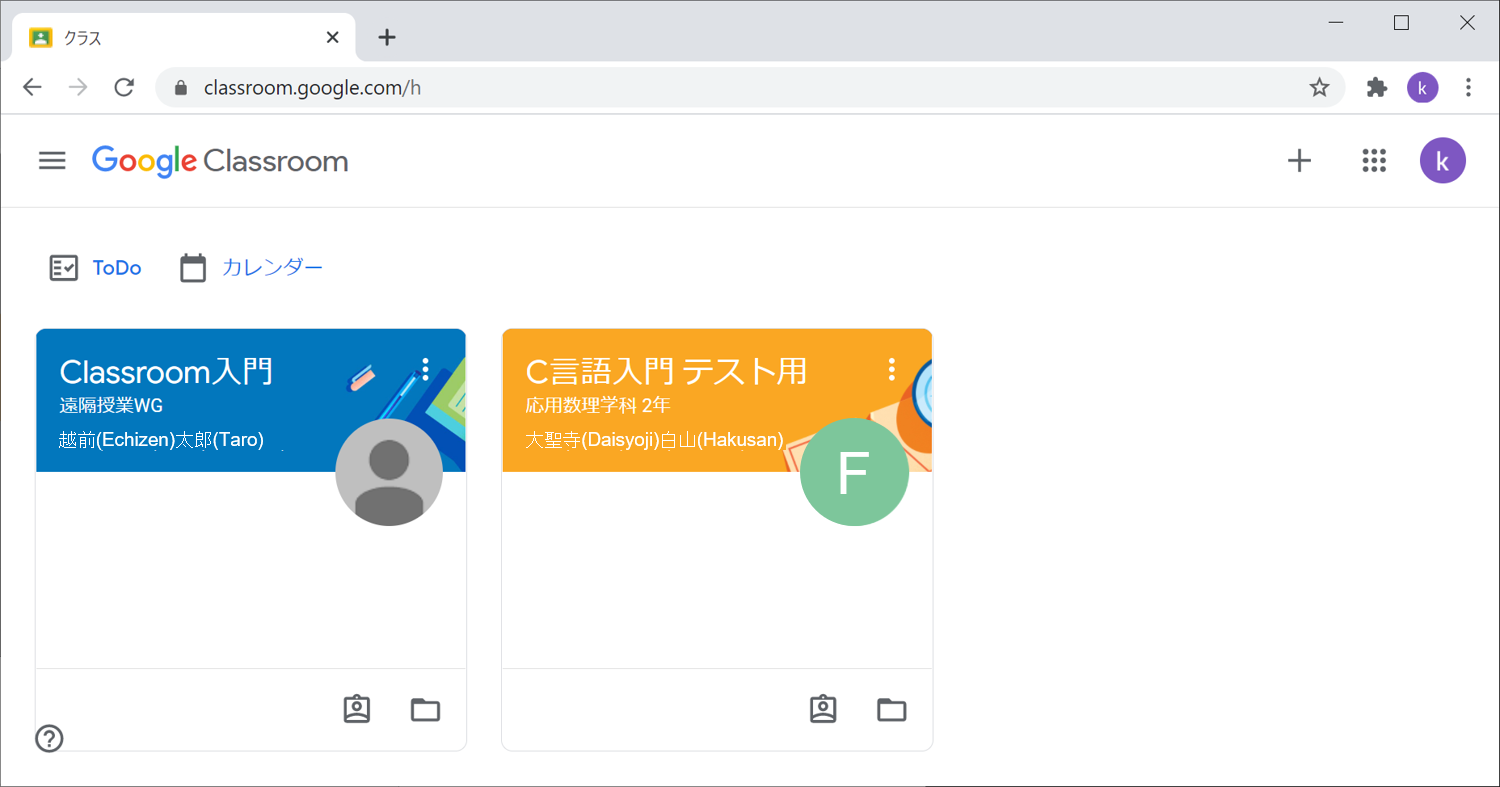Open the browser extensions puzzle icon
The height and width of the screenshot is (787, 1500).
1377,88
